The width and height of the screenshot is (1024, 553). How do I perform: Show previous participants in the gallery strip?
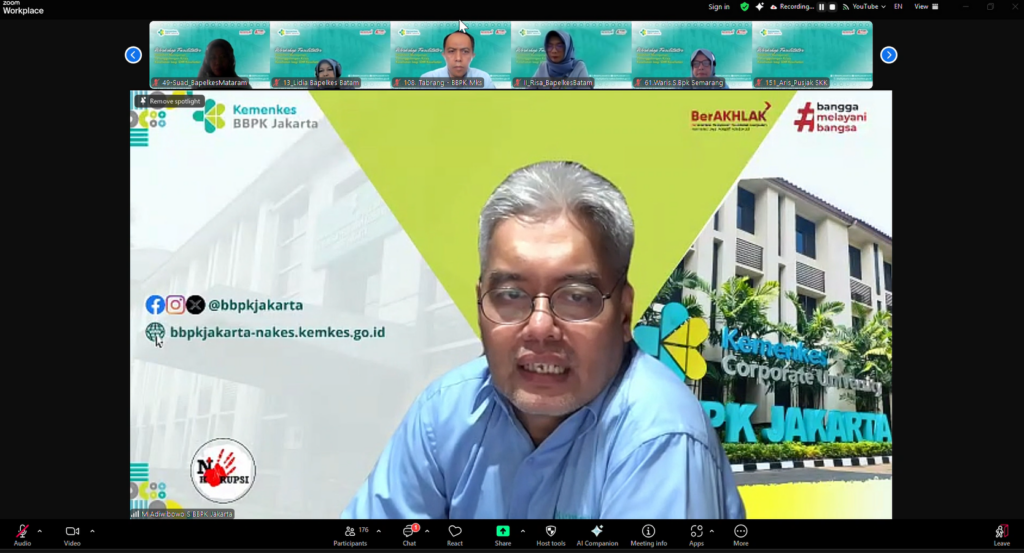tap(133, 55)
